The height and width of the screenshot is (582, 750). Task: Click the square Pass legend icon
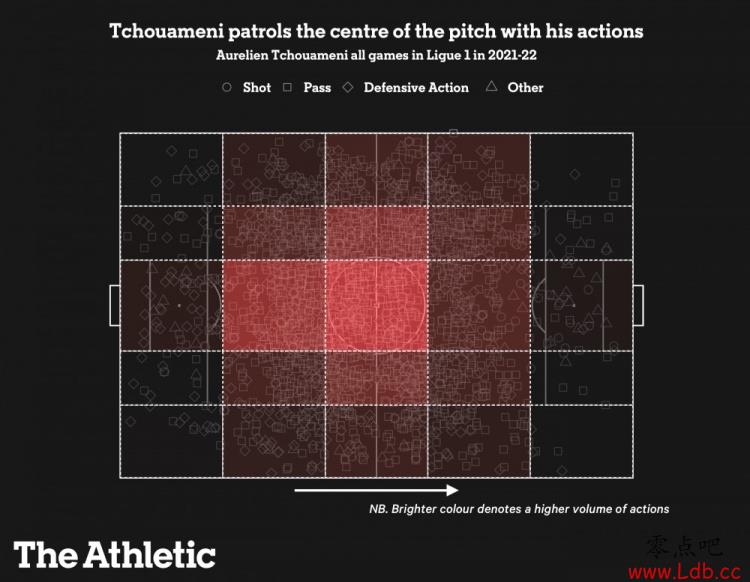tap(287, 88)
